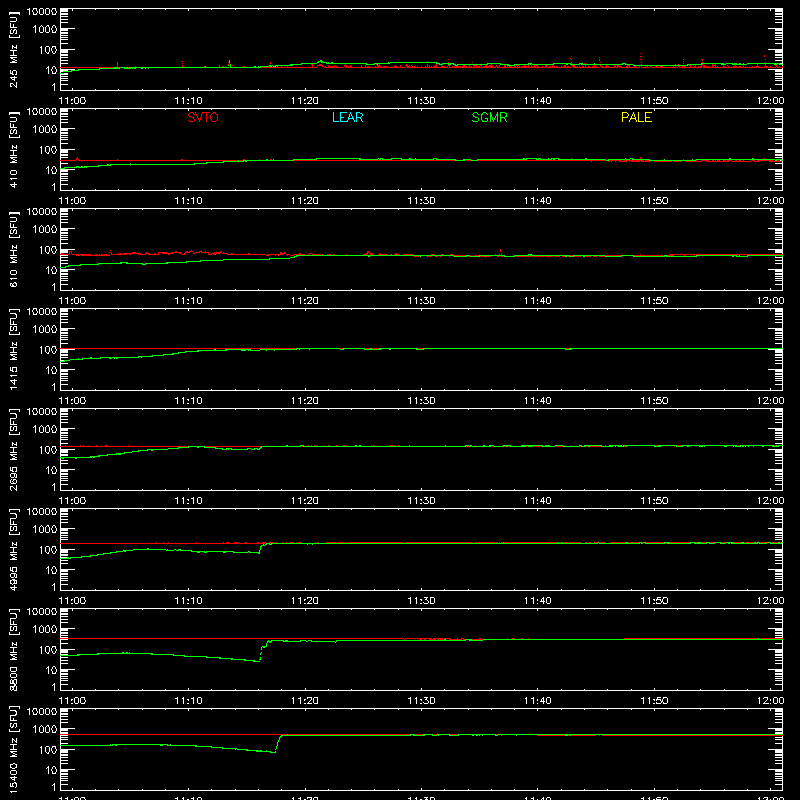
Task: Click the 10000 y-axis value on the 4995 MHz plot
Action: [x=42, y=512]
